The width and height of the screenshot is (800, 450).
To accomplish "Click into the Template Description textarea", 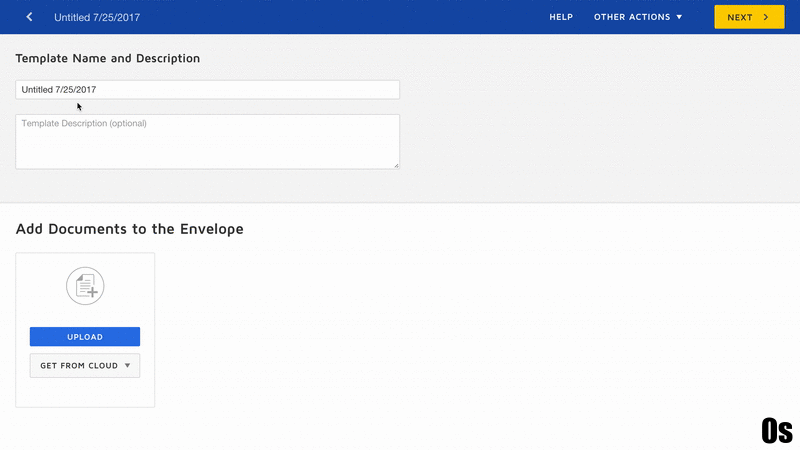I will tap(207, 141).
